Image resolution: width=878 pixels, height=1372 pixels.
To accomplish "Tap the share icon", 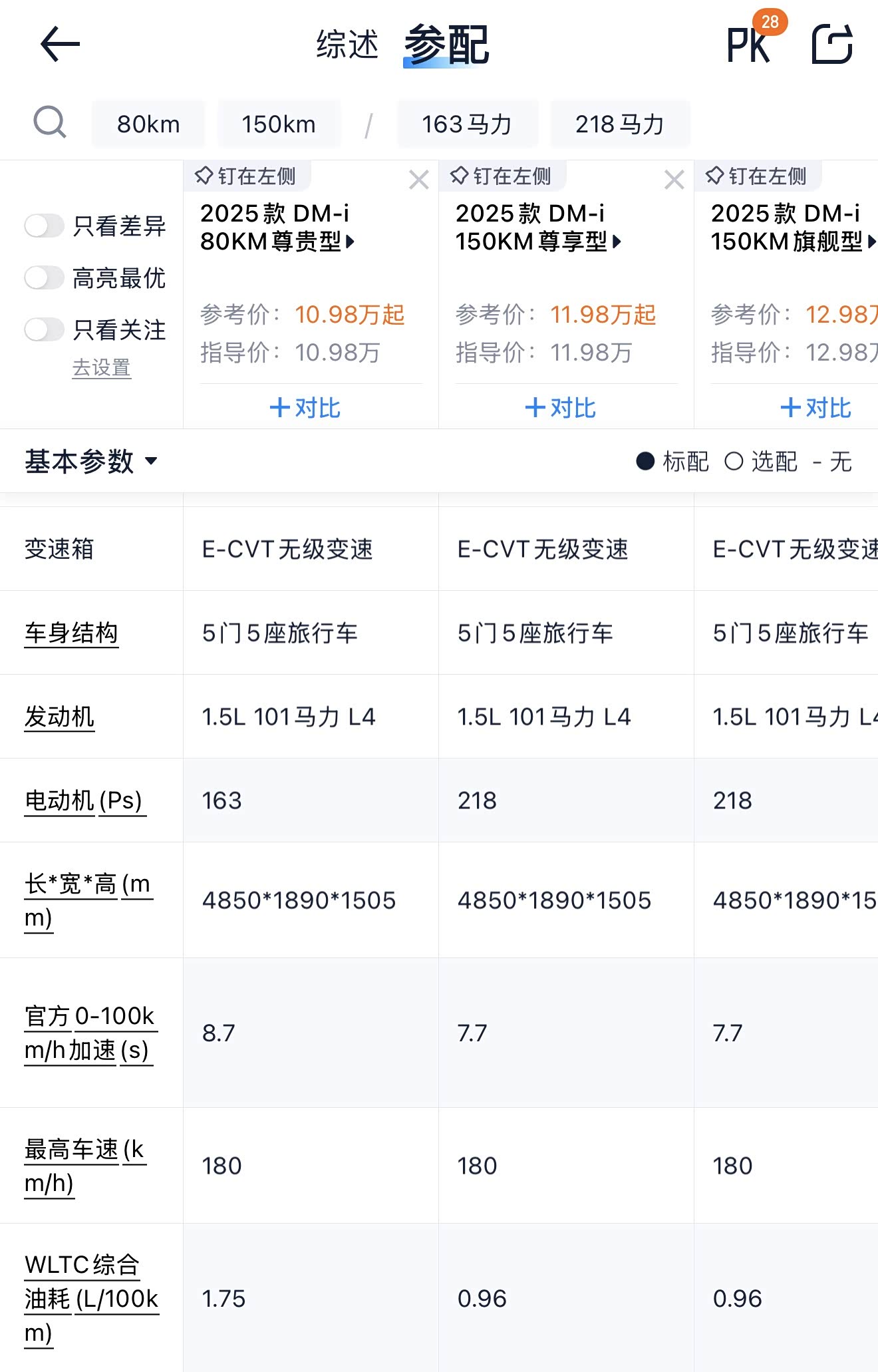I will coord(832,44).
